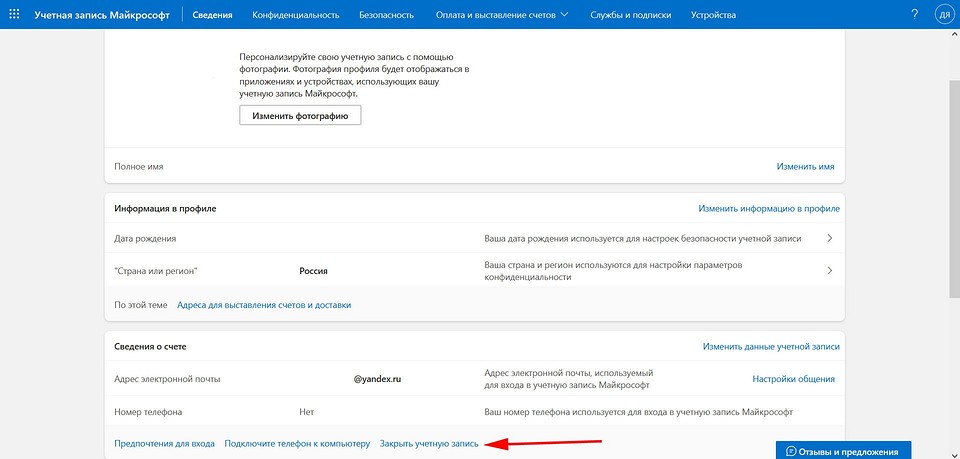Expand Оплата и выставление счетов dropdown
This screenshot has height=459, width=960.
coord(502,15)
